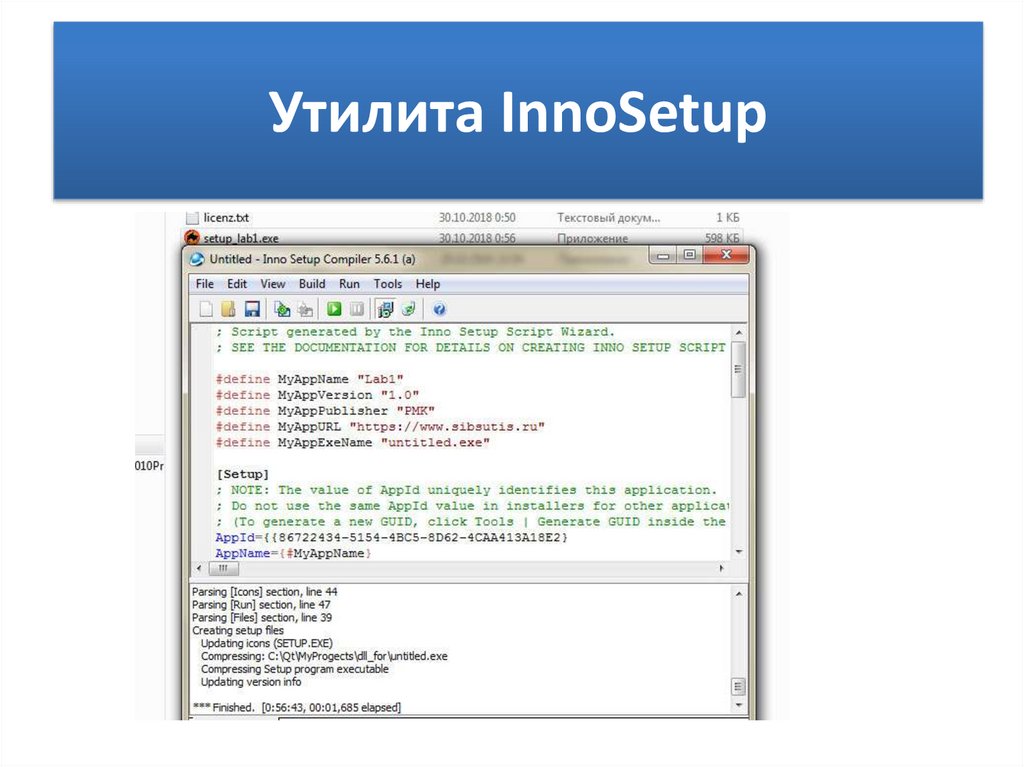This screenshot has width=1024, height=767.
Task: Click the 'Creating setup files' output line
Action: (x=238, y=630)
